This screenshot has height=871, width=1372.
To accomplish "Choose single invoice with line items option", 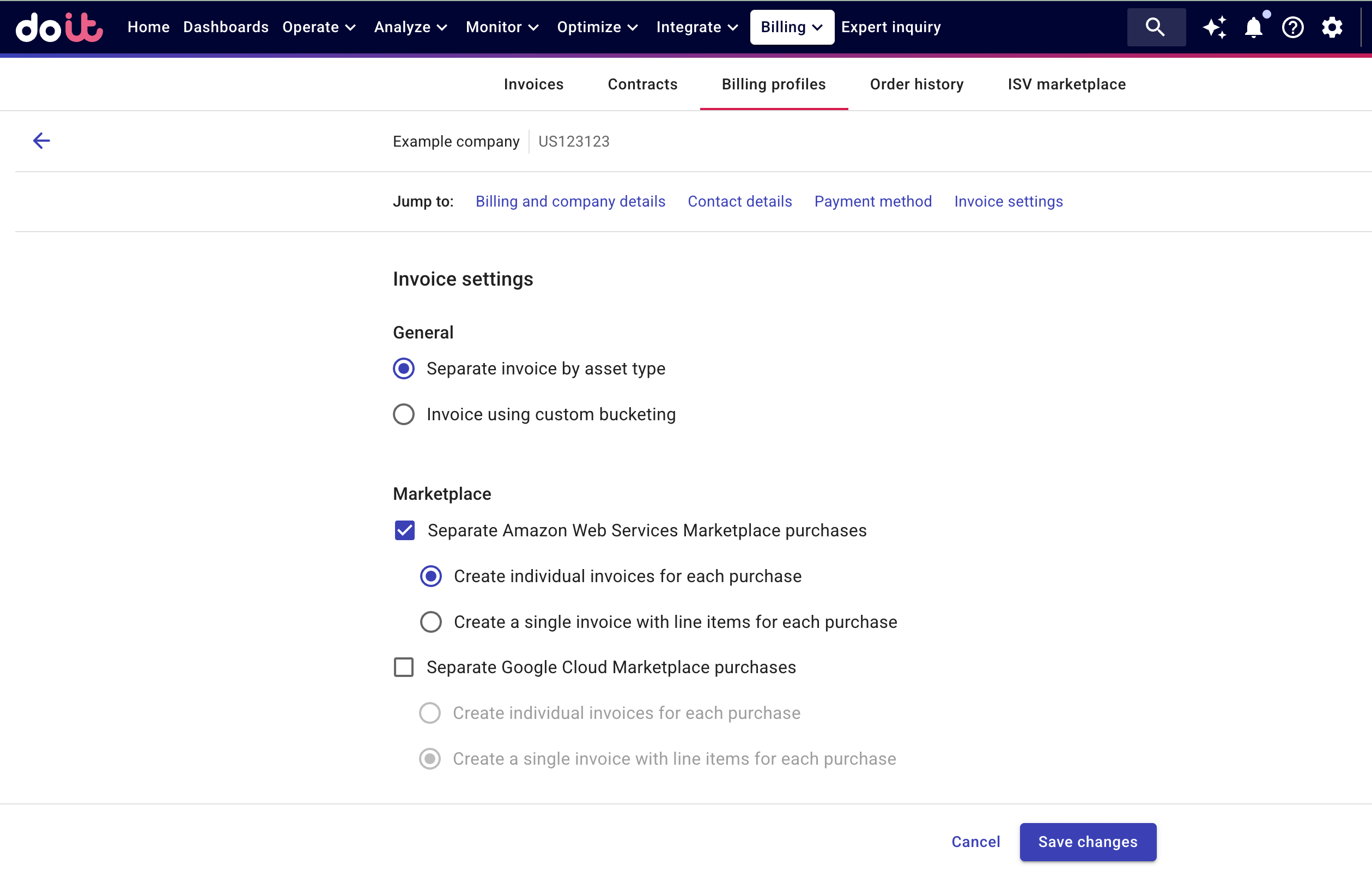I will (x=431, y=621).
